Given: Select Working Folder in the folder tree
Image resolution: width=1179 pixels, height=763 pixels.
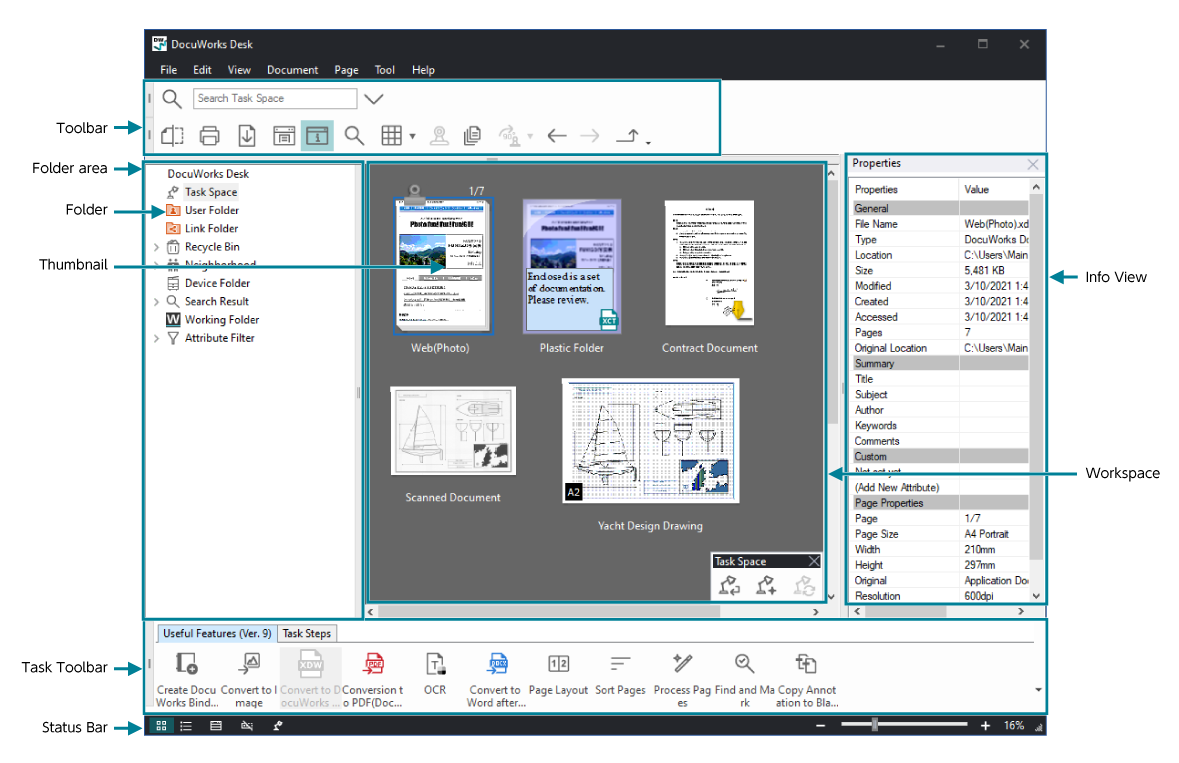Looking at the screenshot, I should [222, 319].
